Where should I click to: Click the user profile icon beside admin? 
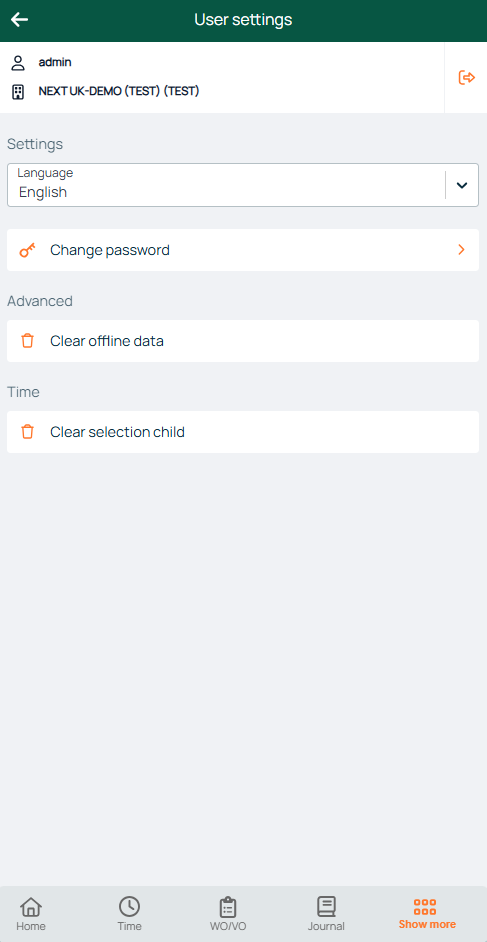pyautogui.click(x=19, y=62)
